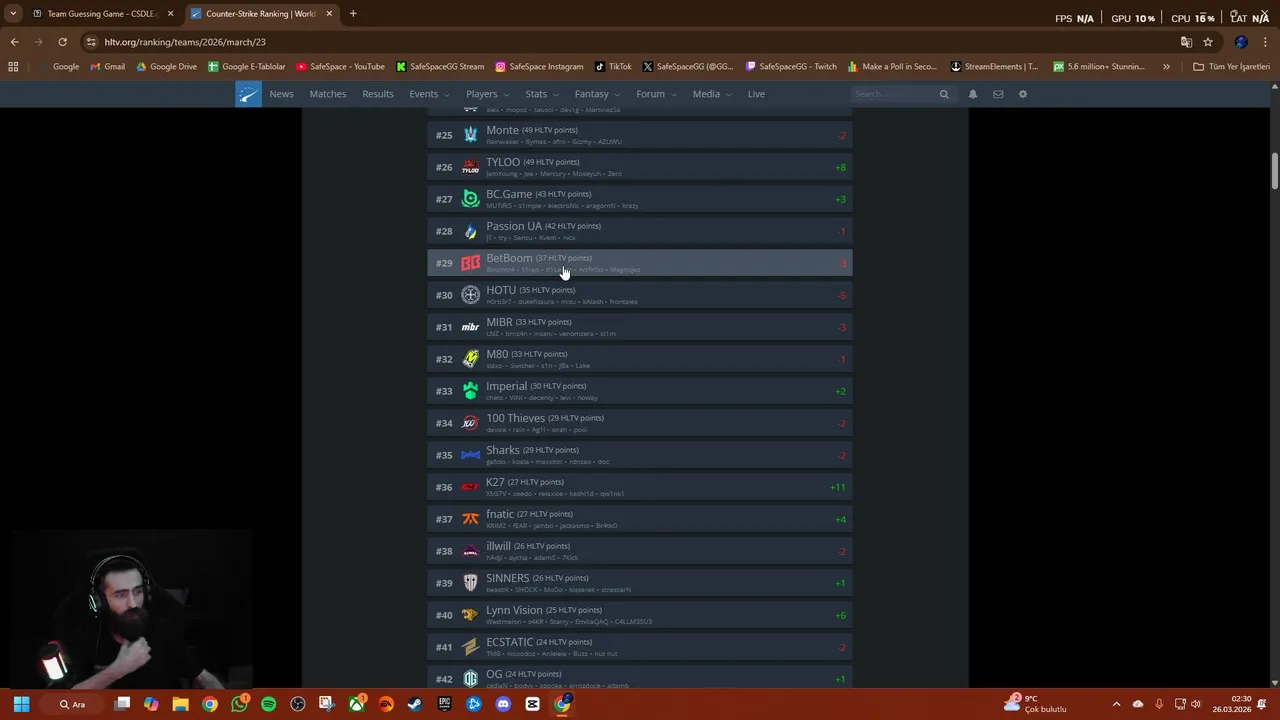Open Tüm Yer İşaretleri bookmarks folder
1280x720 pixels.
click(1231, 67)
